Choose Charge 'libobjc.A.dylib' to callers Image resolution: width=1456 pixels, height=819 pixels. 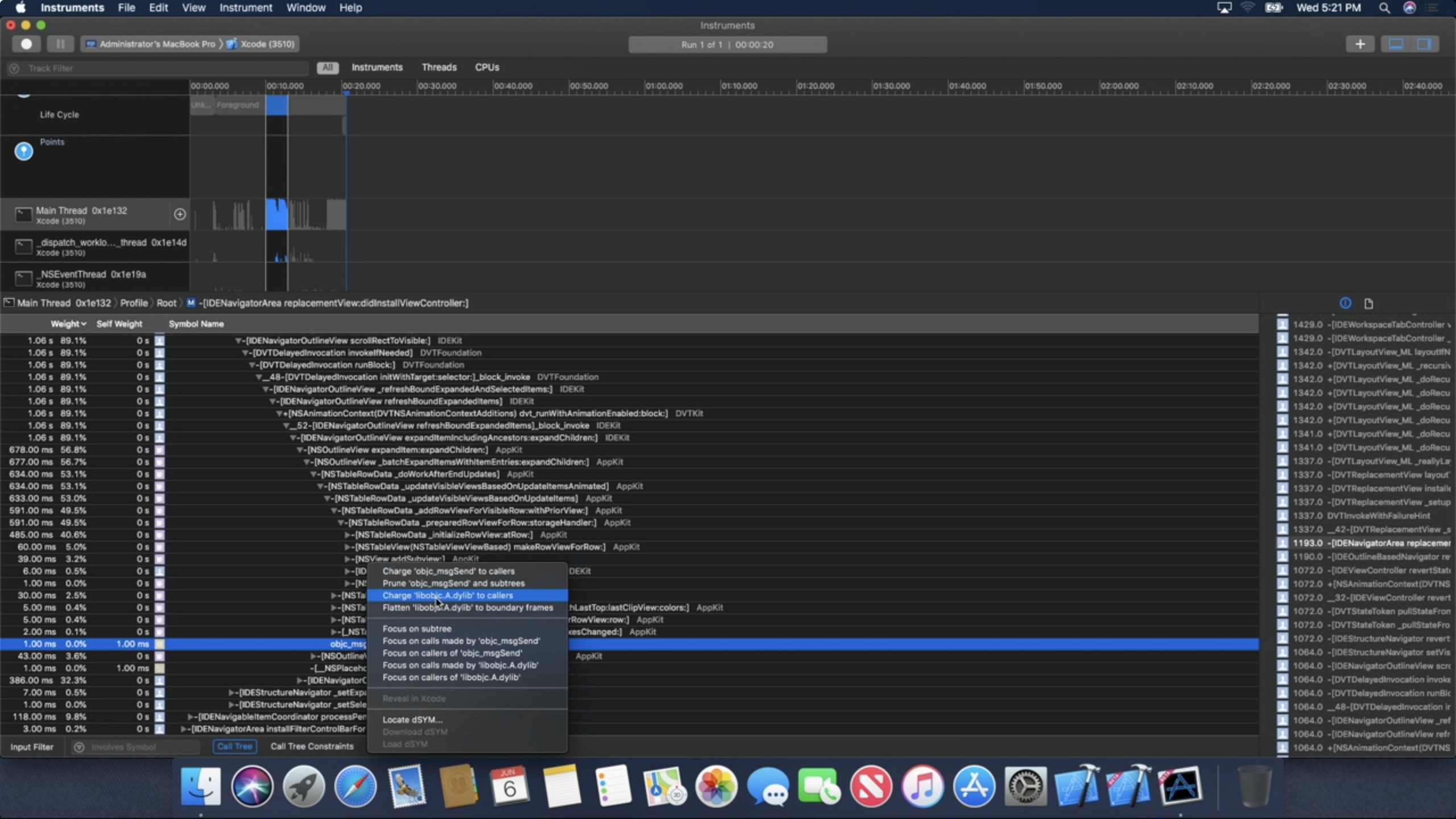pyautogui.click(x=448, y=595)
